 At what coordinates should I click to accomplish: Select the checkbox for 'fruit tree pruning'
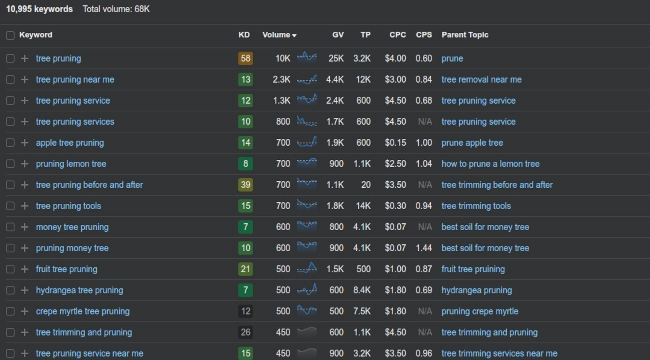[10, 269]
